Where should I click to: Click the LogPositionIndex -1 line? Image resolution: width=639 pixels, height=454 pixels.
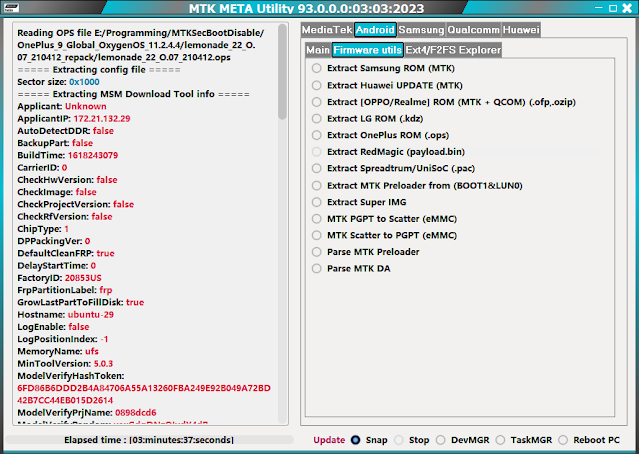(63, 339)
